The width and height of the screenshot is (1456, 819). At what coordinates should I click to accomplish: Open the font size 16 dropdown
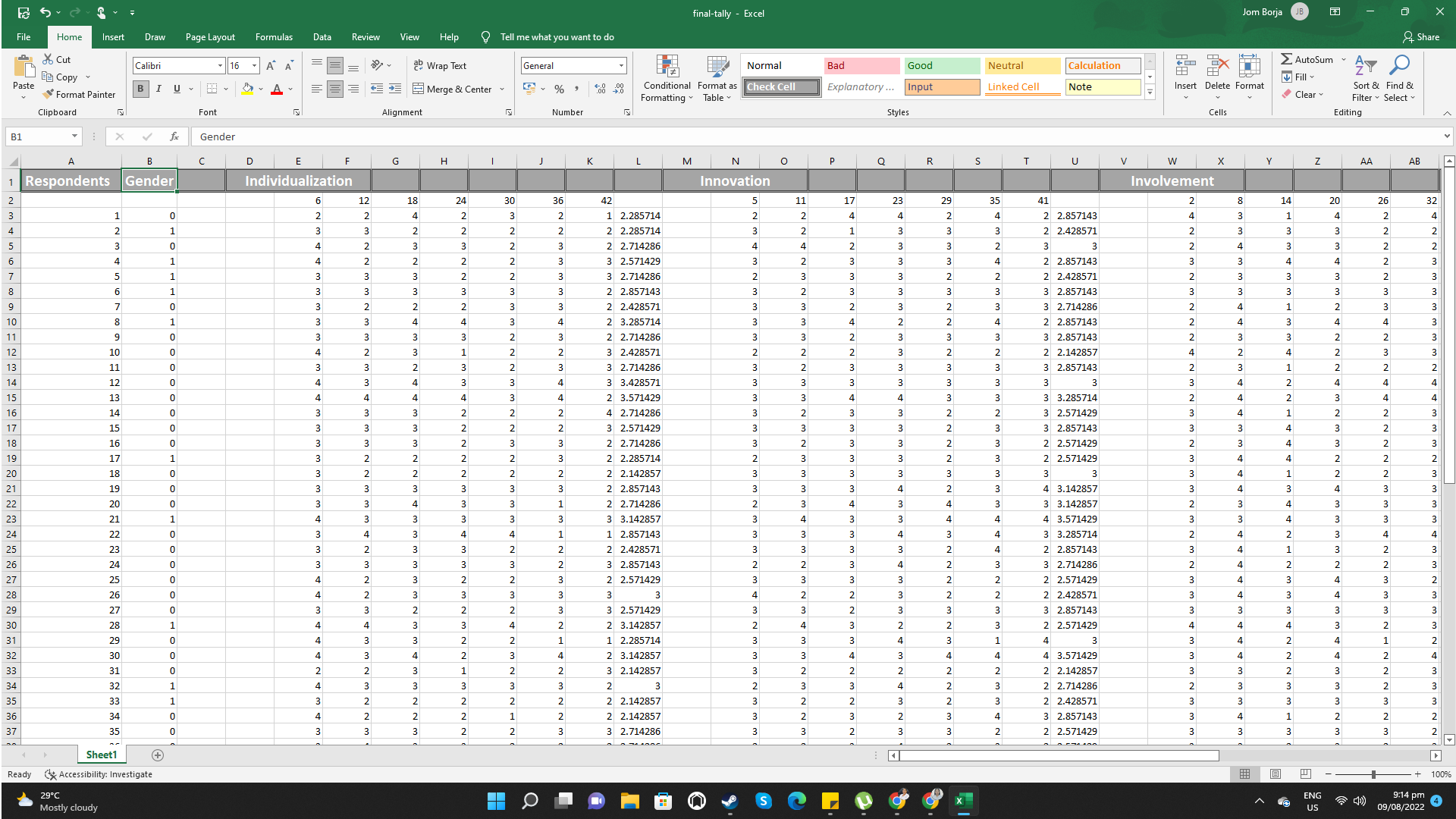[254, 66]
